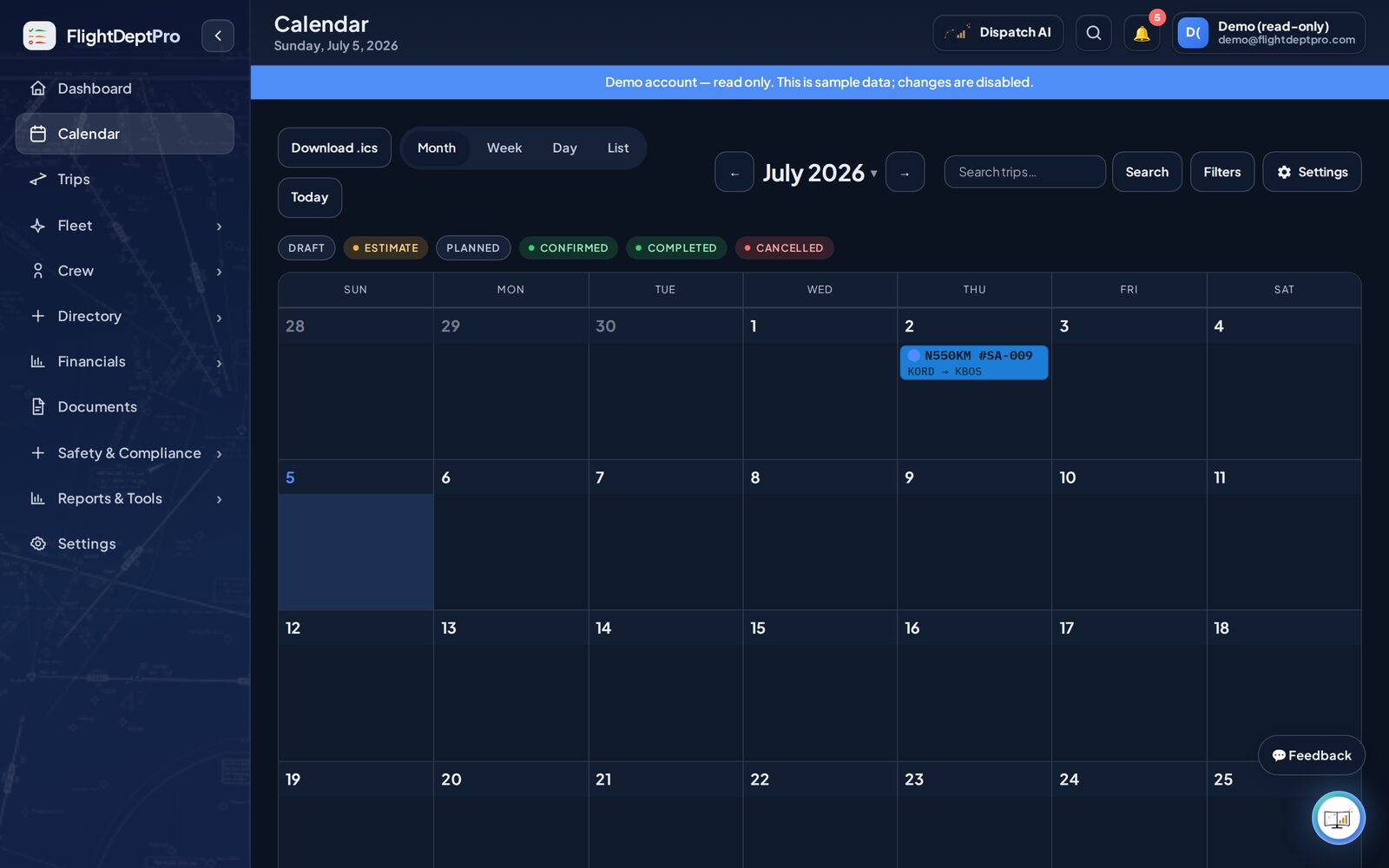Toggle the DRAFT status filter
1389x868 pixels.
306,248
